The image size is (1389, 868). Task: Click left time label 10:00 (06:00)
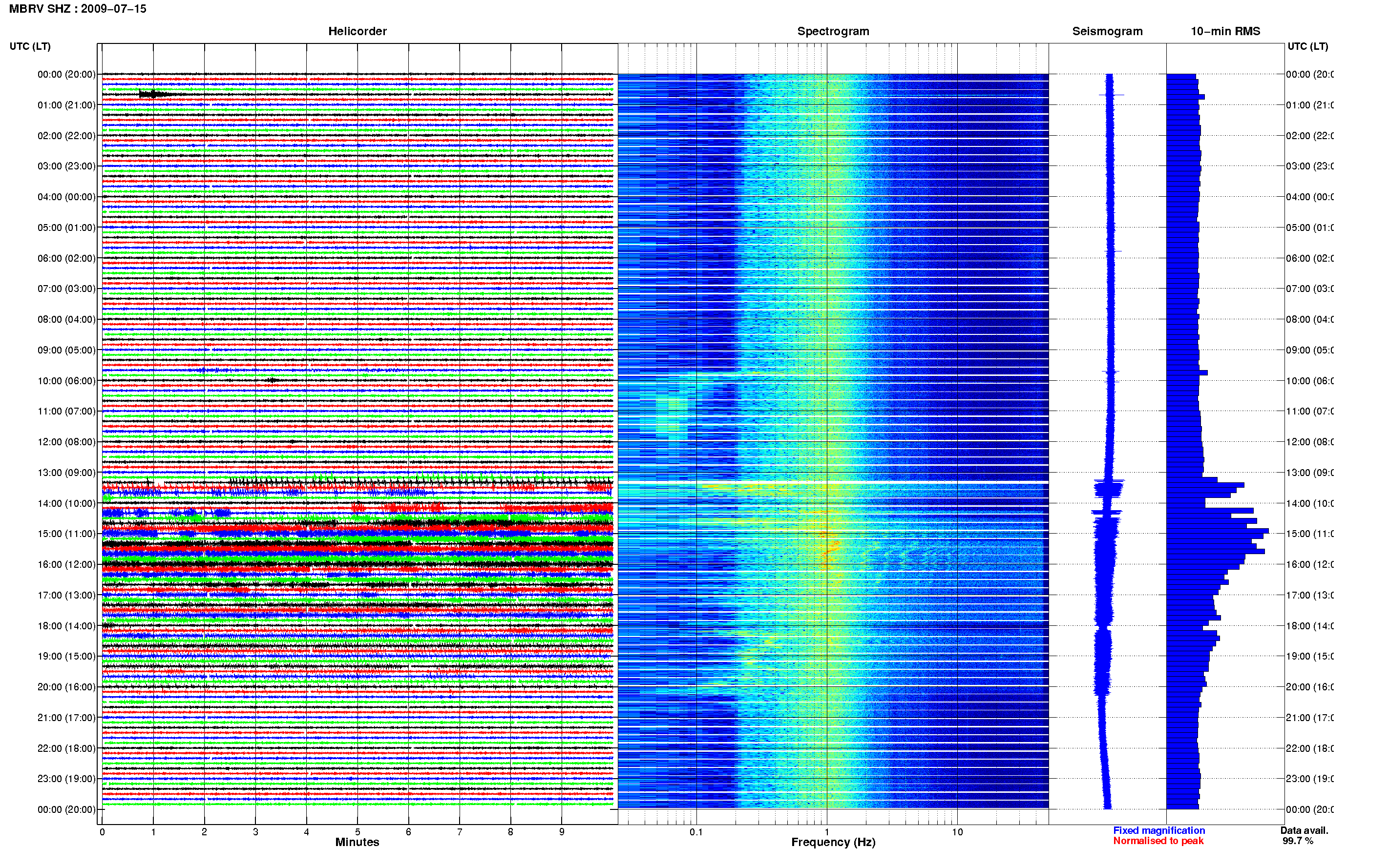[66, 381]
